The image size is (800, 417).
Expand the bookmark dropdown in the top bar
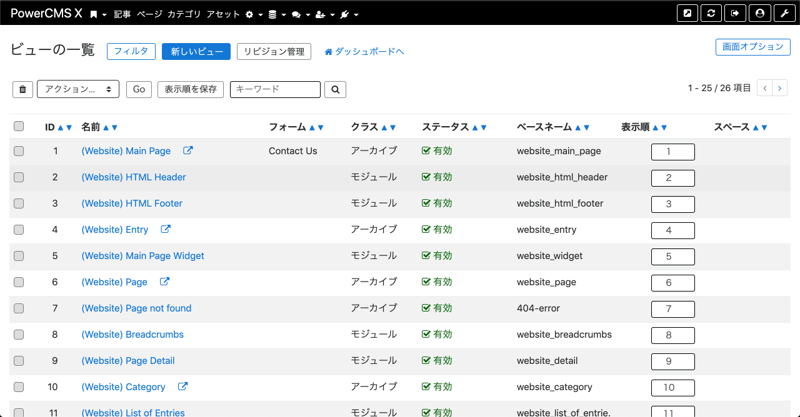[98, 15]
